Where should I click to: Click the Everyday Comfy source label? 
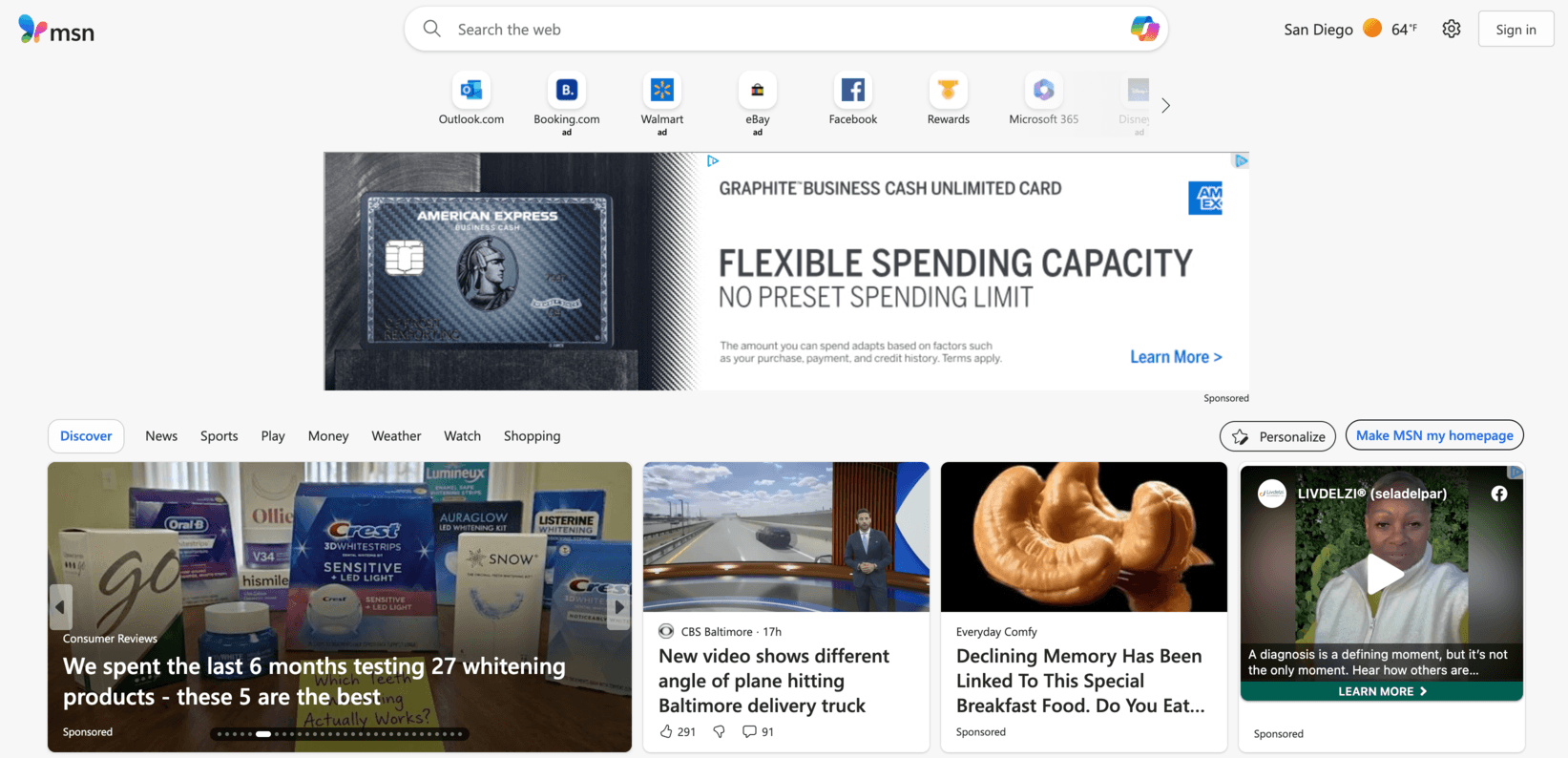(996, 632)
